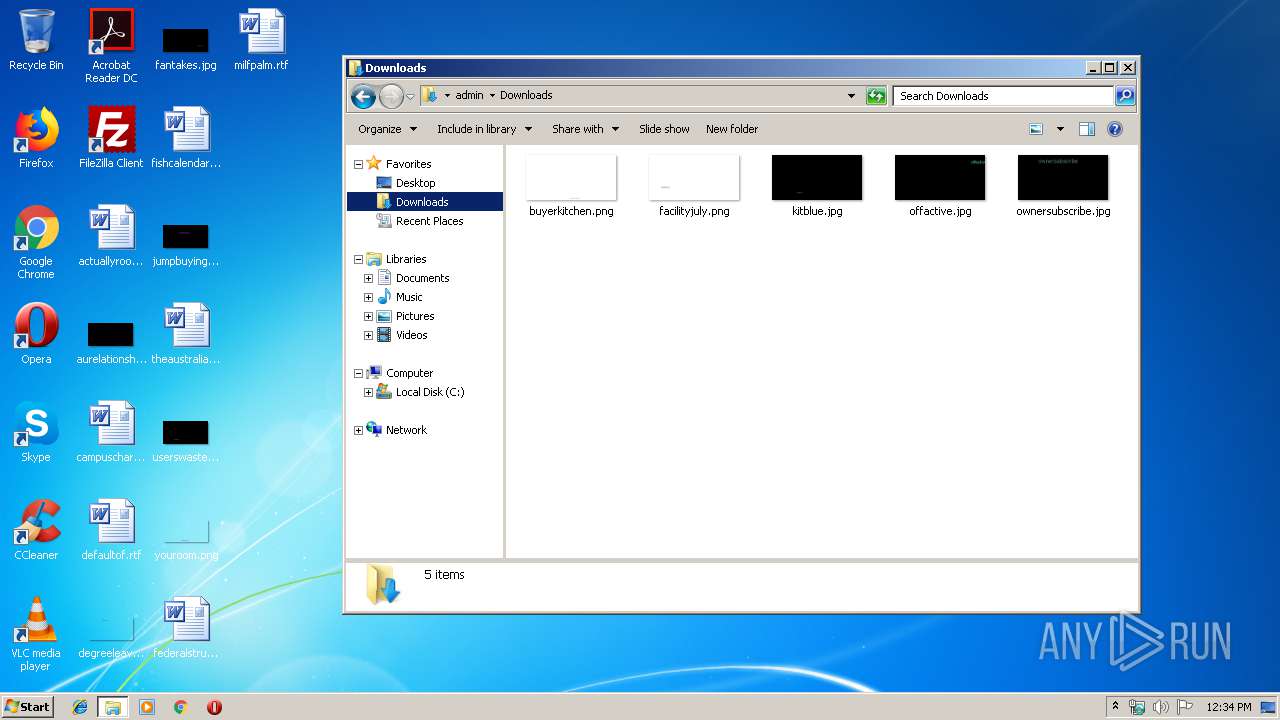Select the actuallyroo document on desktop
The width and height of the screenshot is (1280, 720).
point(111,236)
